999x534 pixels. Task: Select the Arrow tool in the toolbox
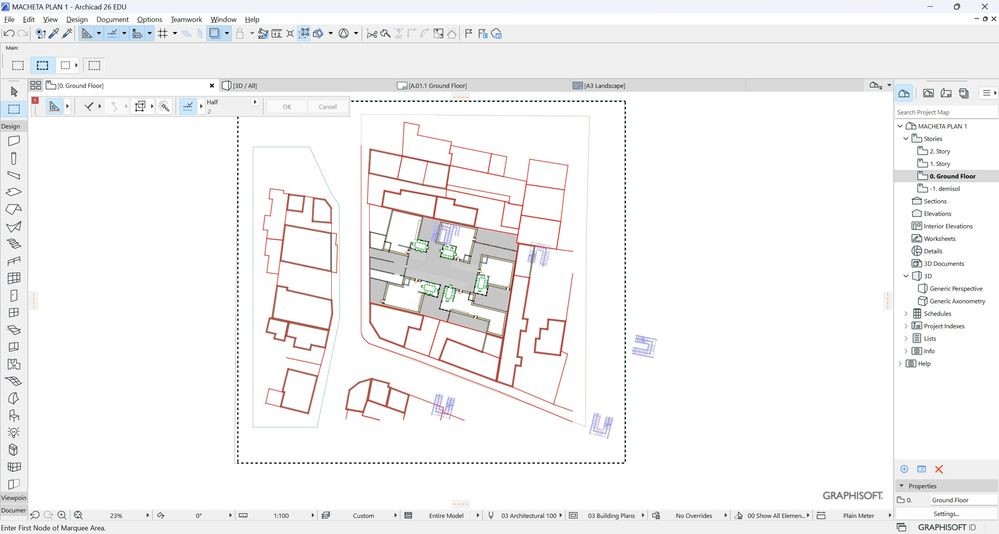(14, 92)
